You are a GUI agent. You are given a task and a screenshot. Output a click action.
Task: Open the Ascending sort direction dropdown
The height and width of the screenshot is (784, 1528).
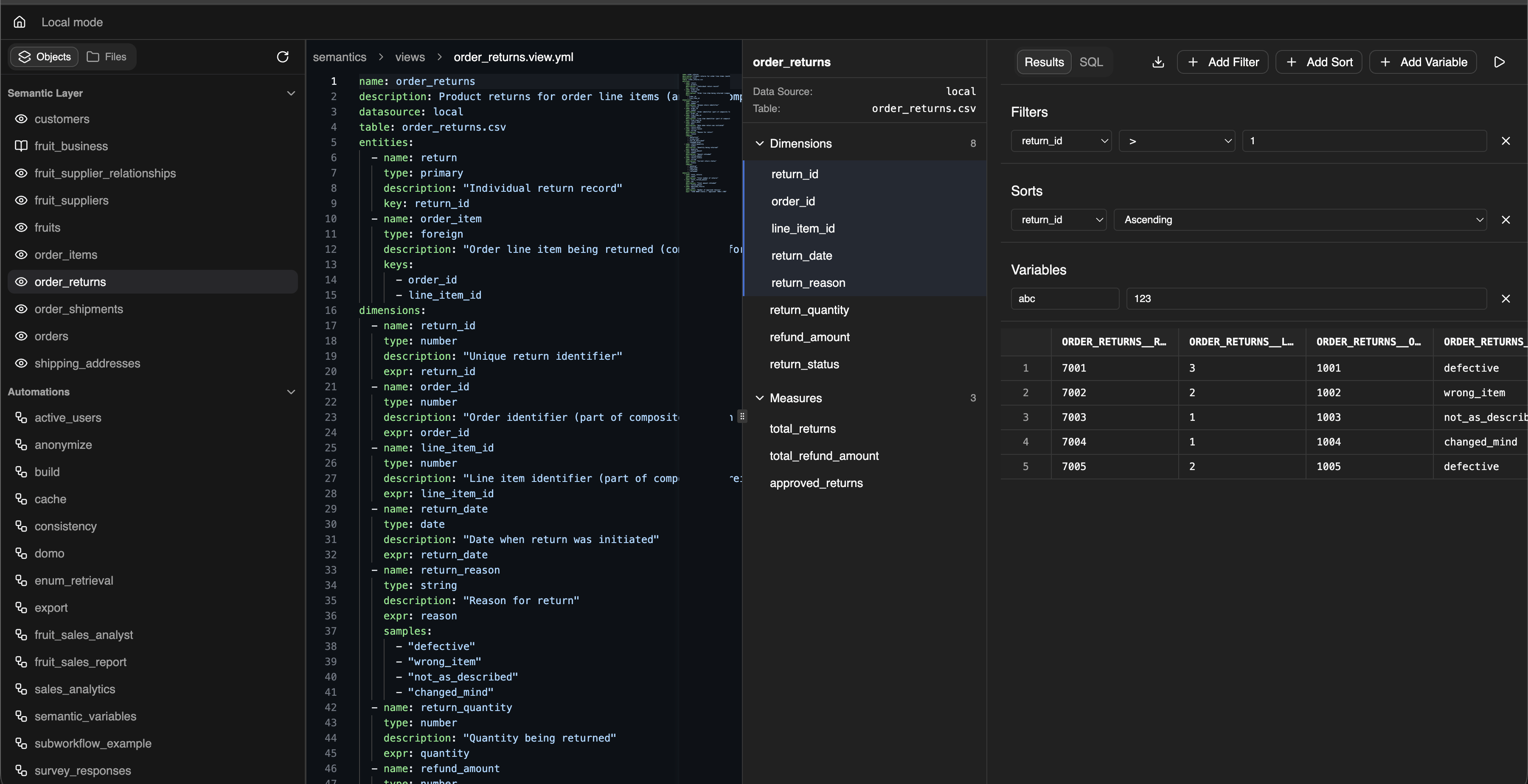1300,220
